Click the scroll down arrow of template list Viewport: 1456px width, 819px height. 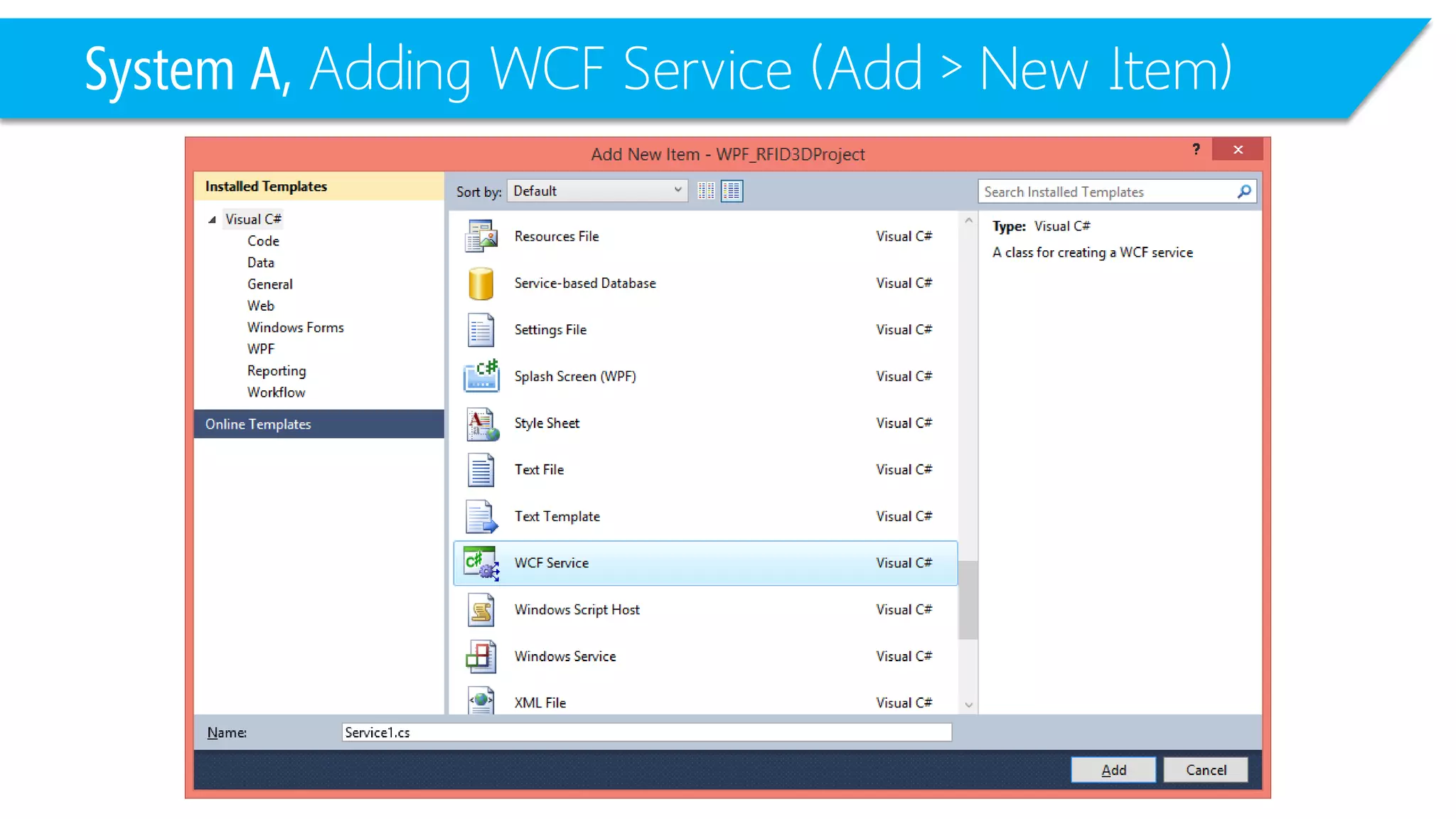968,705
